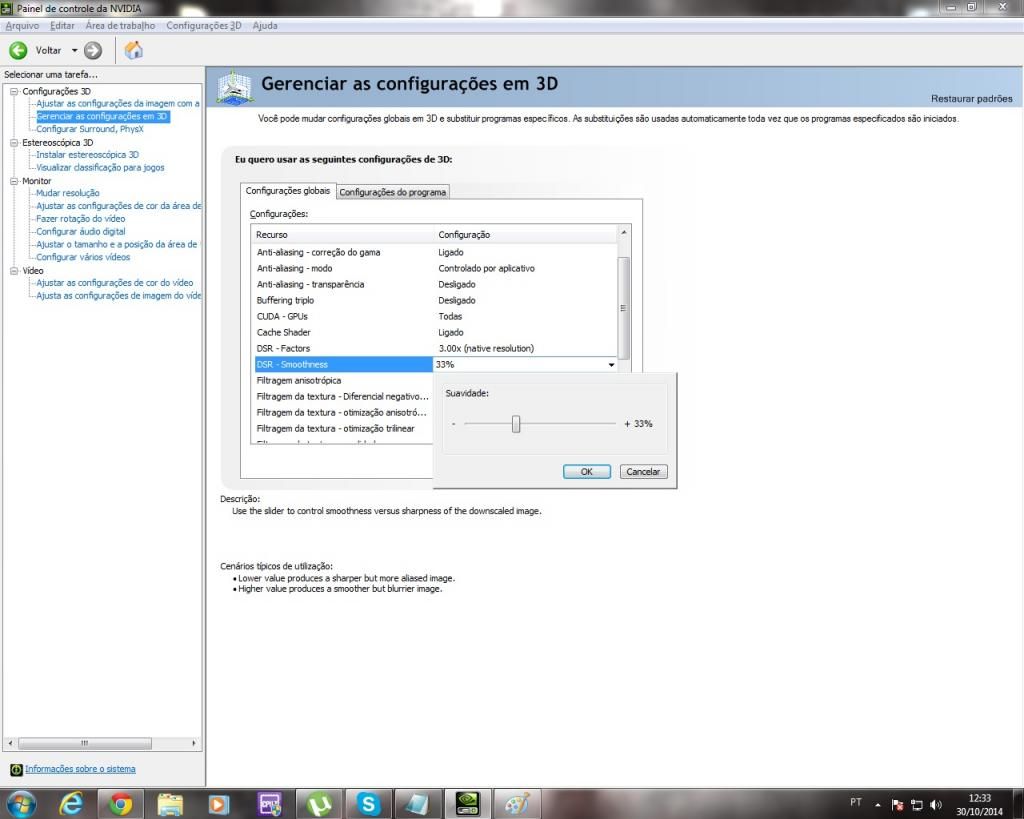Click Cancelar in the Suavidade popup
This screenshot has width=1024, height=819.
tap(643, 472)
